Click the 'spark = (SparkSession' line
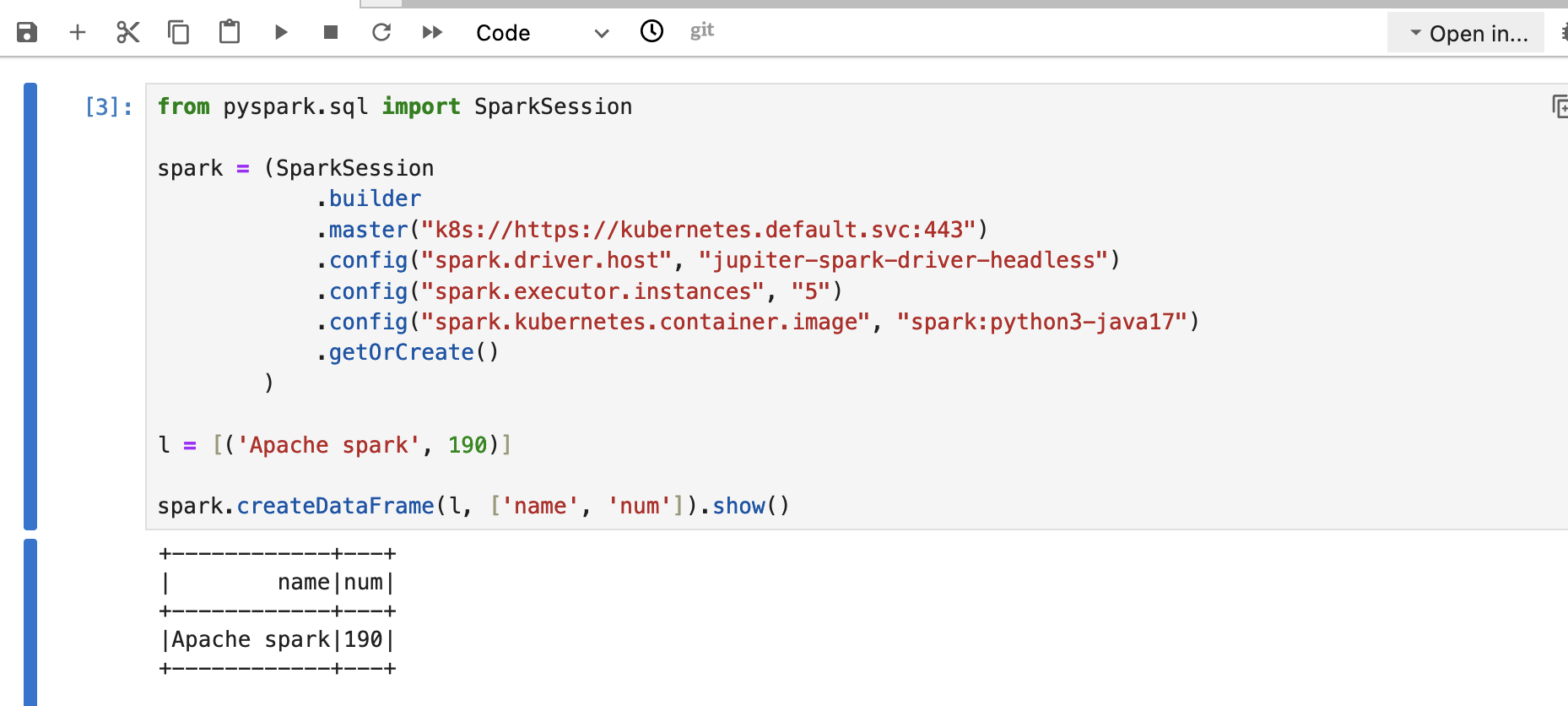Image resolution: width=1568 pixels, height=706 pixels. [x=295, y=168]
